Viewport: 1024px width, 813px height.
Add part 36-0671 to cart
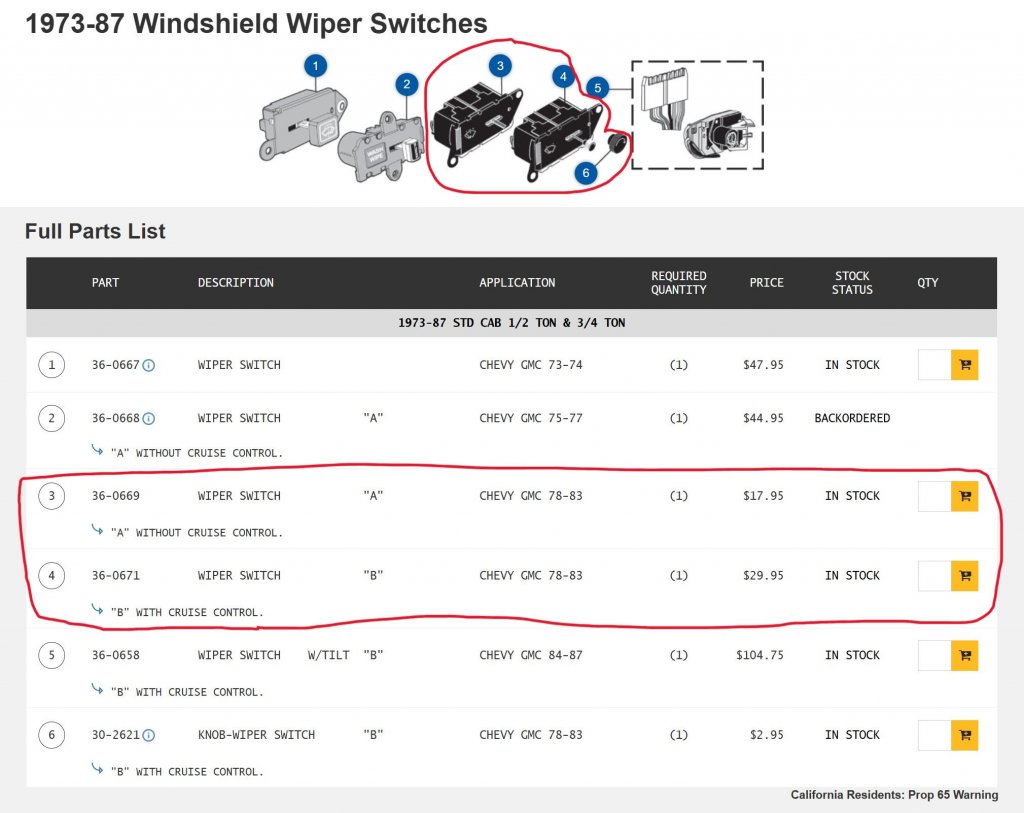click(965, 576)
